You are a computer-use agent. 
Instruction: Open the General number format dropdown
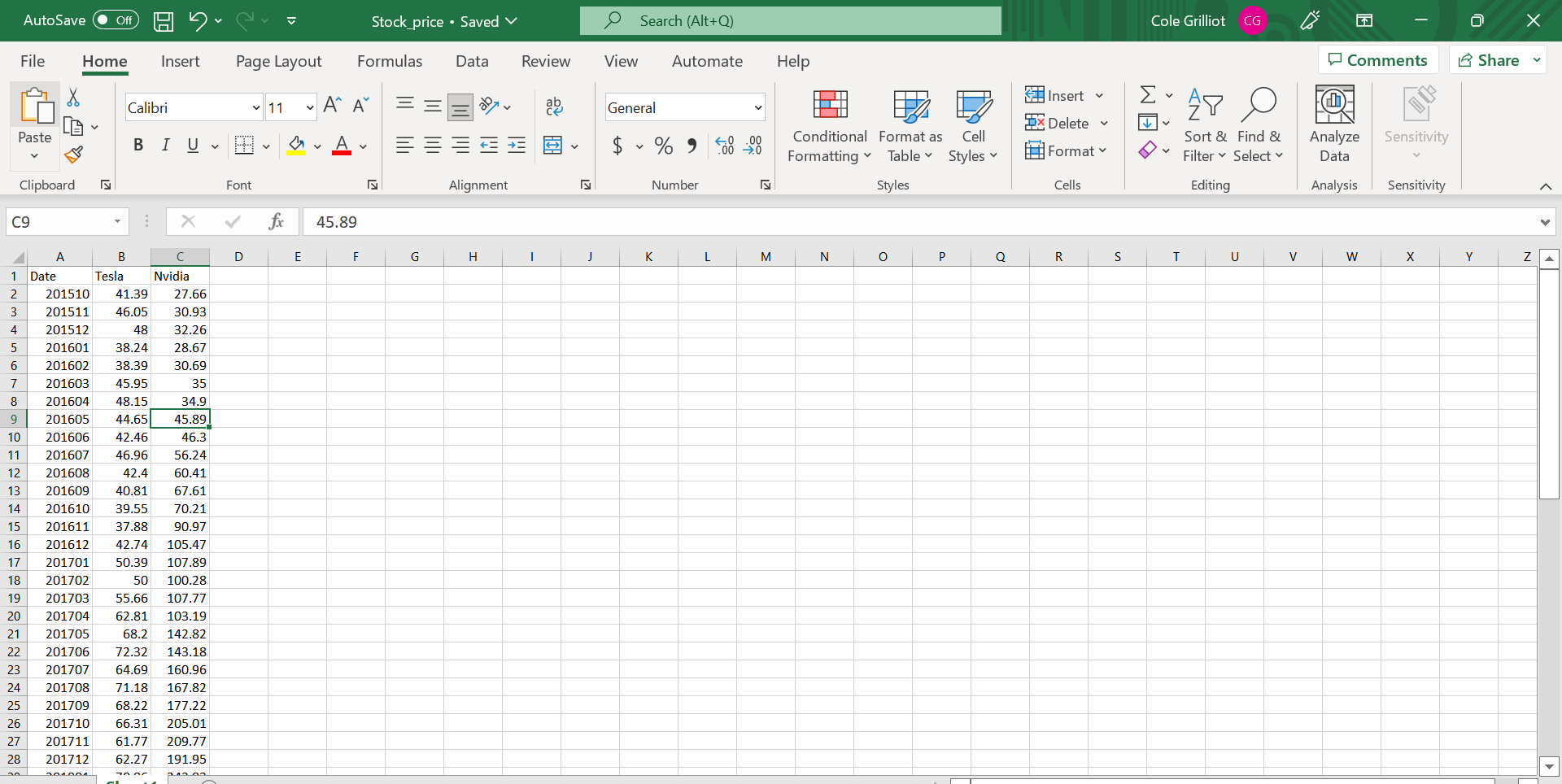pos(757,107)
